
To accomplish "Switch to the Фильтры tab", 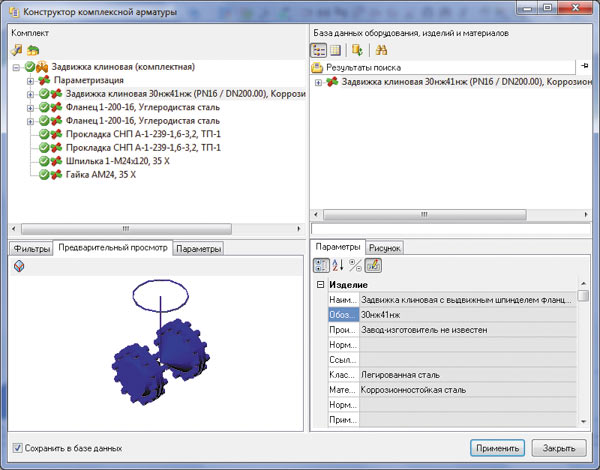I will pos(29,248).
